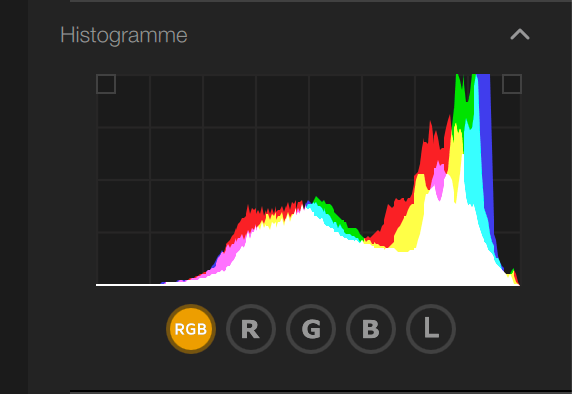The width and height of the screenshot is (572, 394).
Task: Click the white midtone hump of the histogram
Action: [x=292, y=252]
